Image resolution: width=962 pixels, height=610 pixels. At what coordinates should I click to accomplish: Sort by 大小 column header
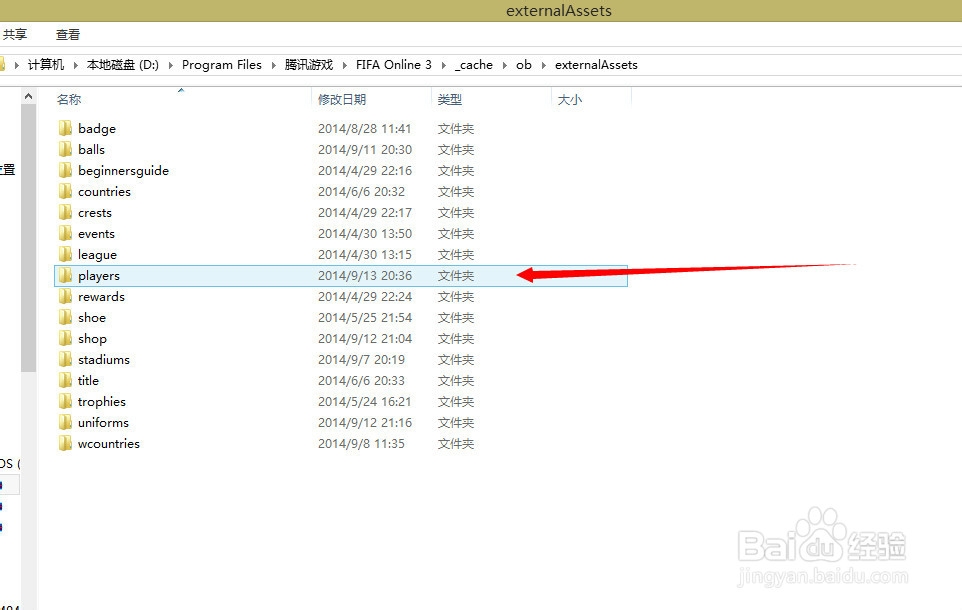tap(569, 99)
